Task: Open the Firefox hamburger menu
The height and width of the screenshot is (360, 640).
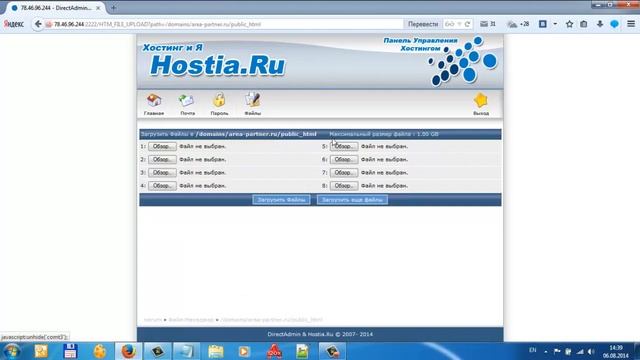Action: (631, 24)
